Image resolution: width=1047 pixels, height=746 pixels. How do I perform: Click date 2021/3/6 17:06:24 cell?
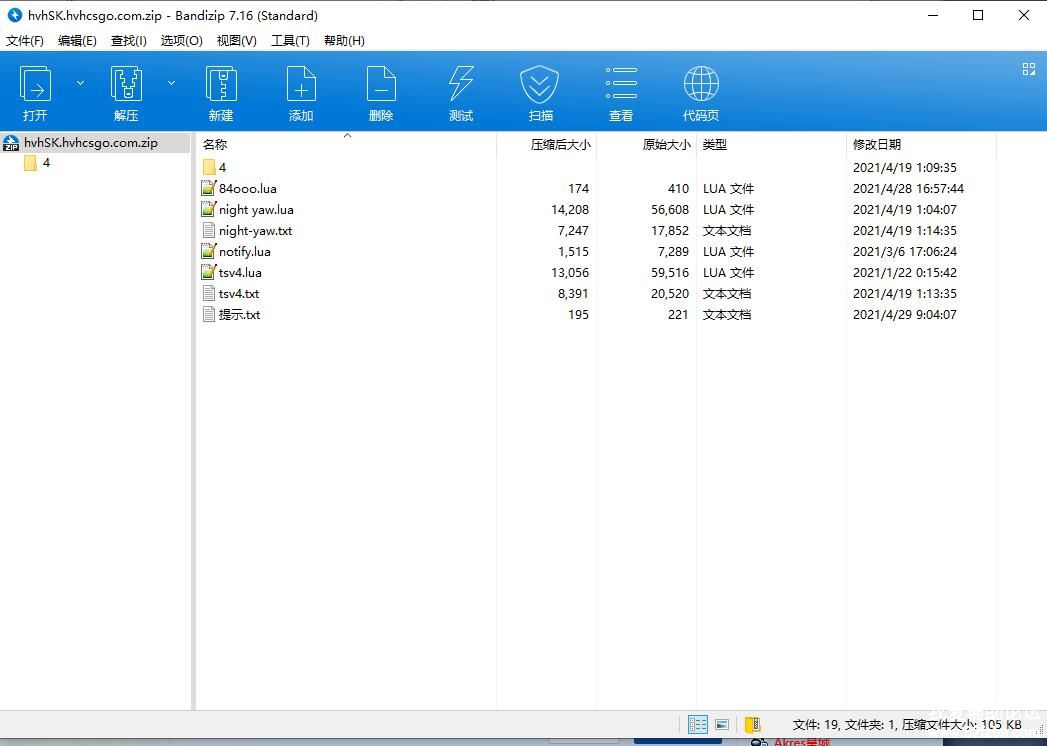[905, 252]
